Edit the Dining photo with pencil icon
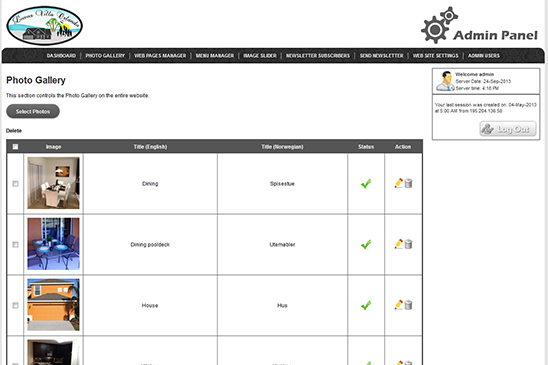 399,183
